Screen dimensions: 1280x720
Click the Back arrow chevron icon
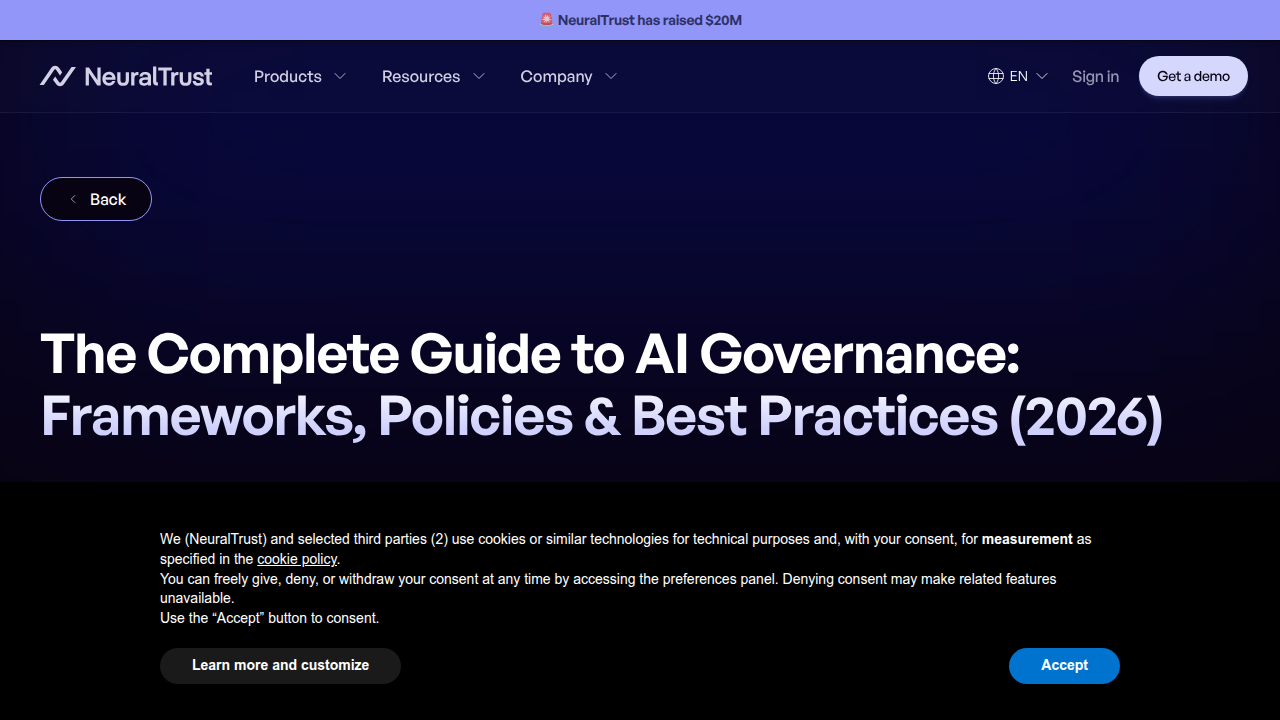pos(73,200)
